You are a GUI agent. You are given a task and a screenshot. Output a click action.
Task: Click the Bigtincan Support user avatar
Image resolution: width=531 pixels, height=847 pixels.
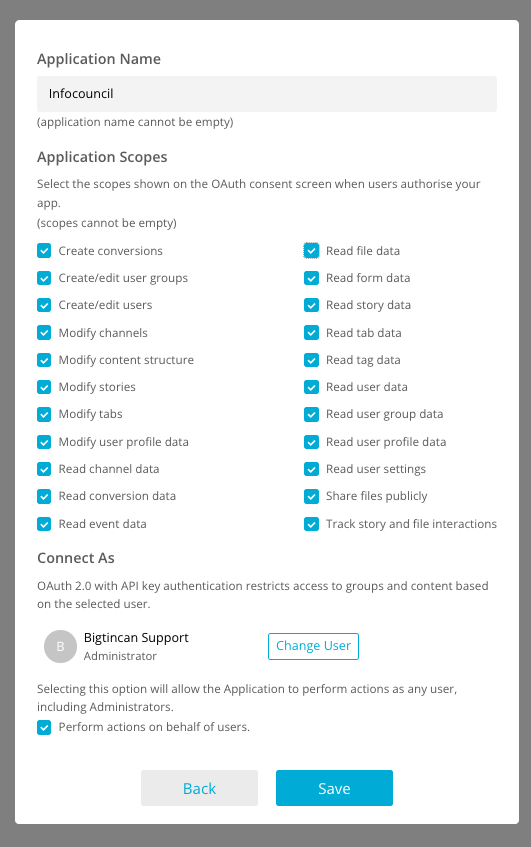click(x=61, y=647)
